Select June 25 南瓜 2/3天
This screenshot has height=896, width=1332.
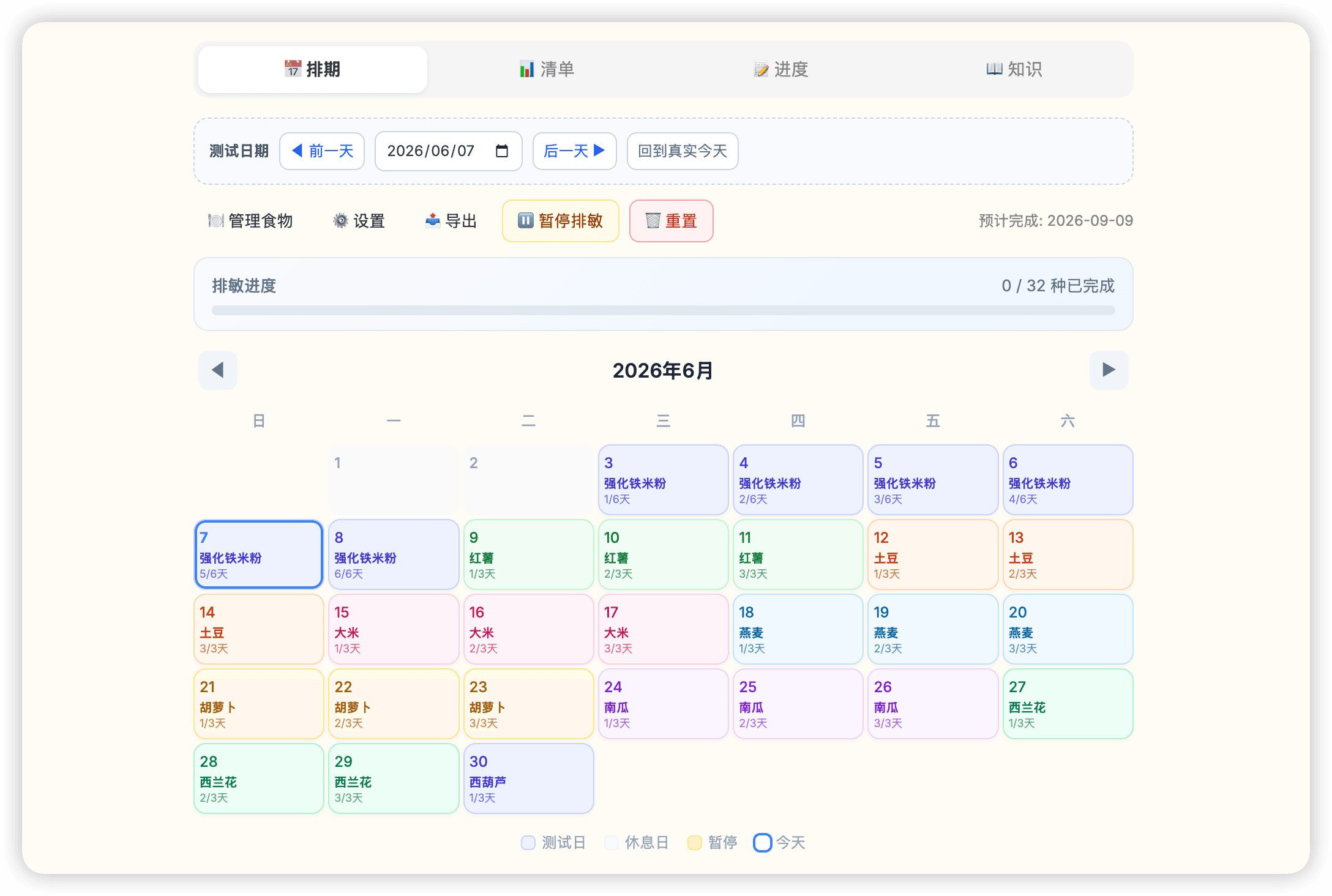(798, 704)
